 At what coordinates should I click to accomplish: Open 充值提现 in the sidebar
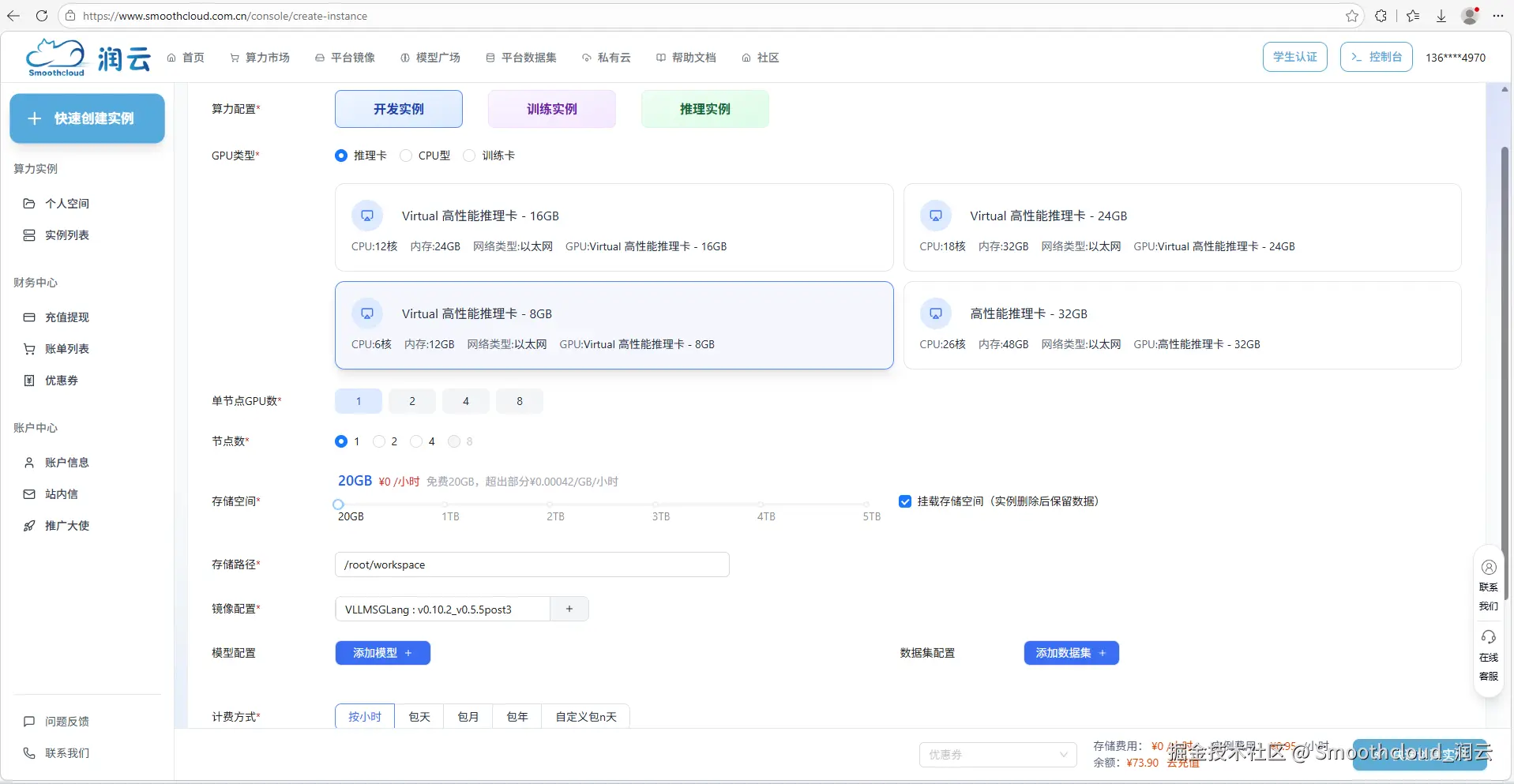[67, 317]
